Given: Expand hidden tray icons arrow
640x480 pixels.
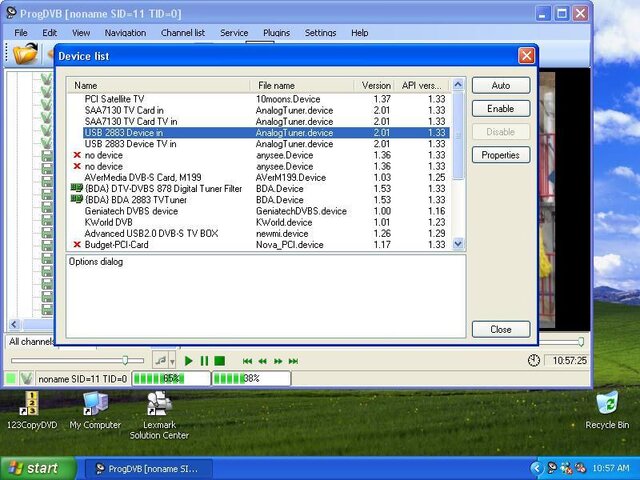Looking at the screenshot, I should [537, 468].
